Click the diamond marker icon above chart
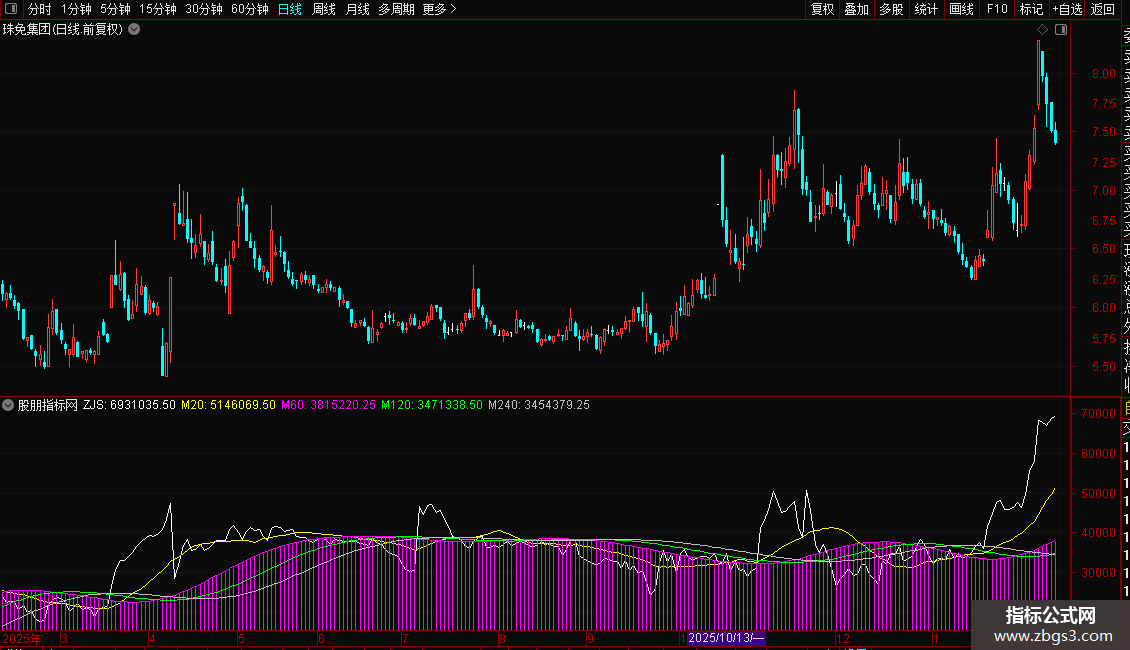 pyautogui.click(x=1042, y=30)
